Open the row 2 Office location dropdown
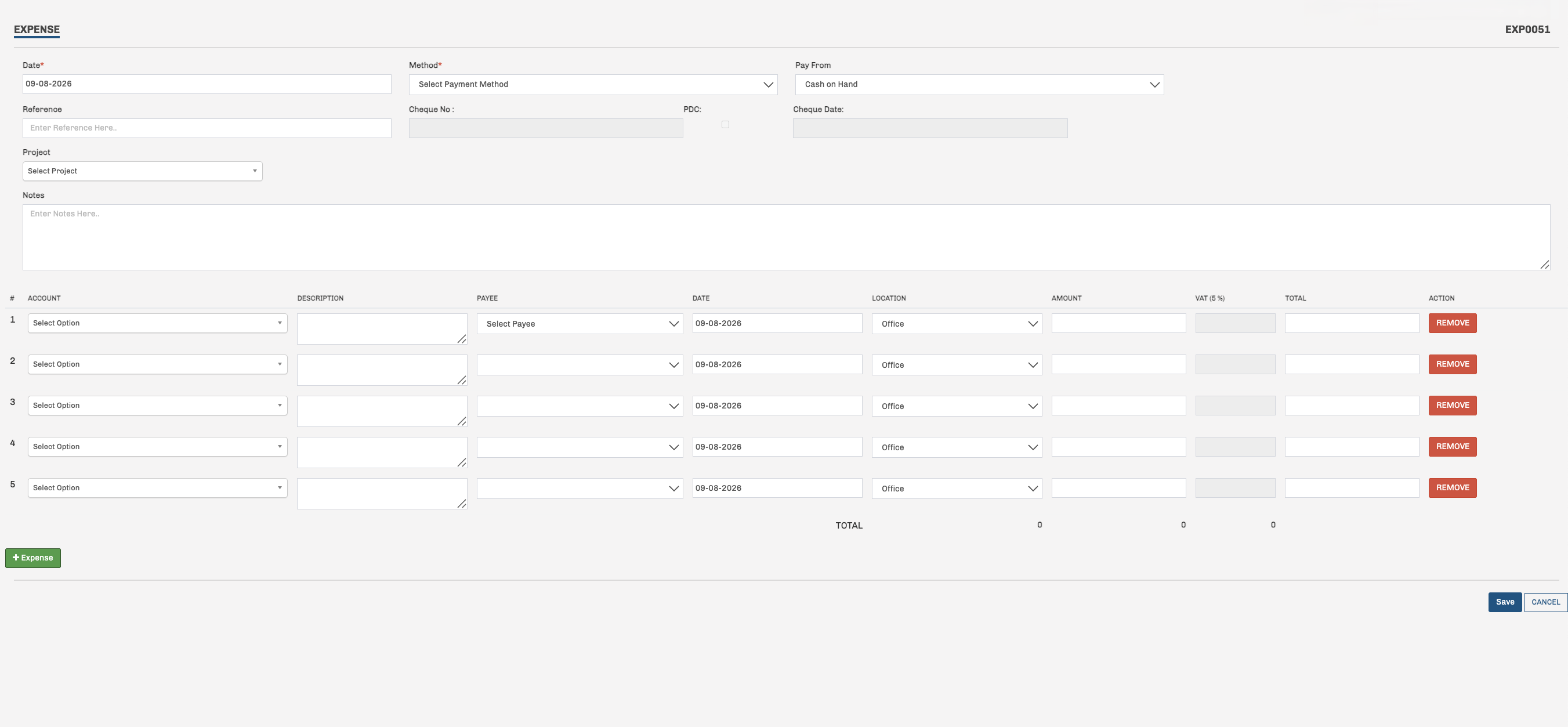The width and height of the screenshot is (1568, 727). point(956,365)
